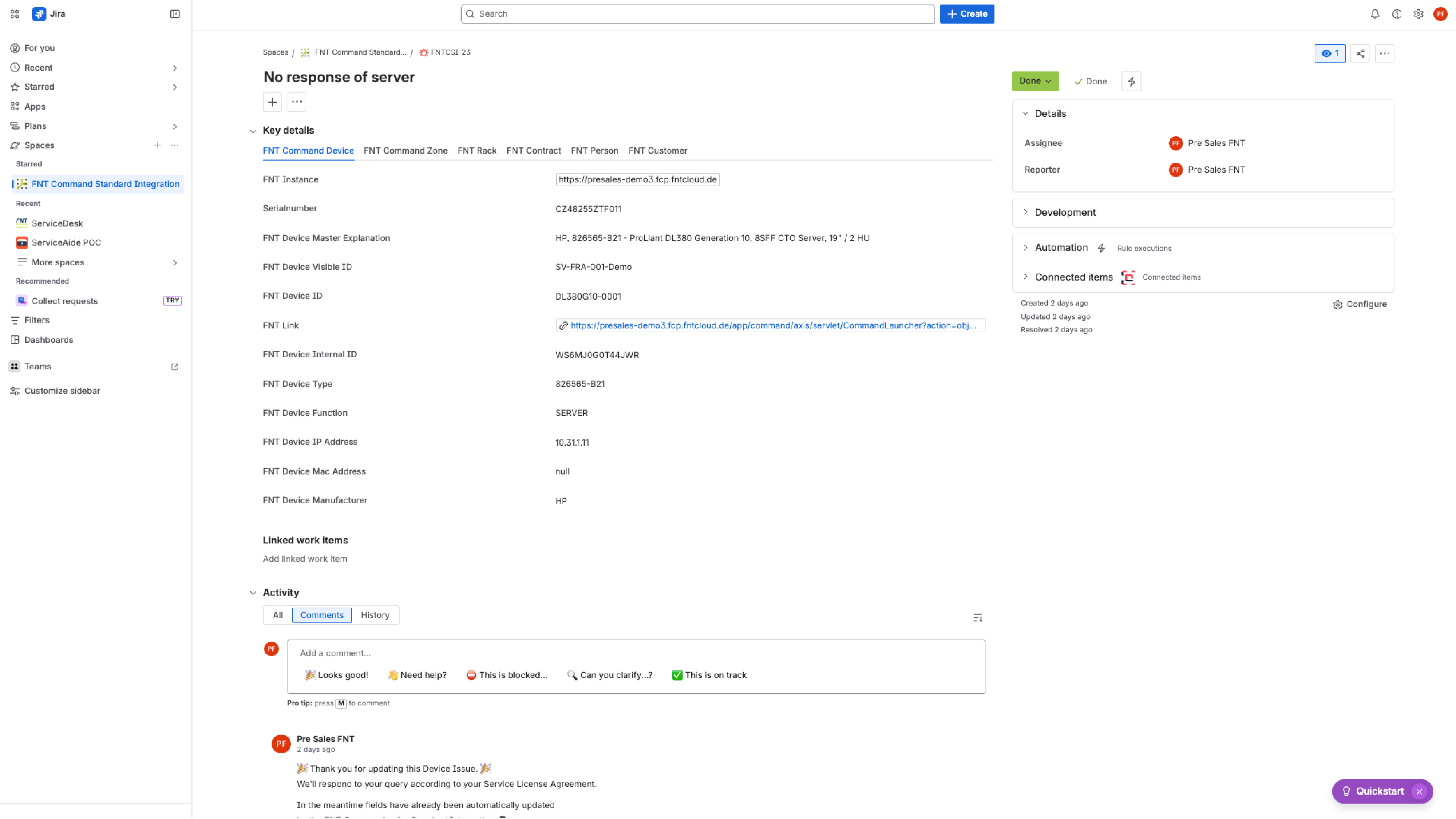The width and height of the screenshot is (1456, 819).
Task: Insert the Looks good! quick comment
Action: 336,676
